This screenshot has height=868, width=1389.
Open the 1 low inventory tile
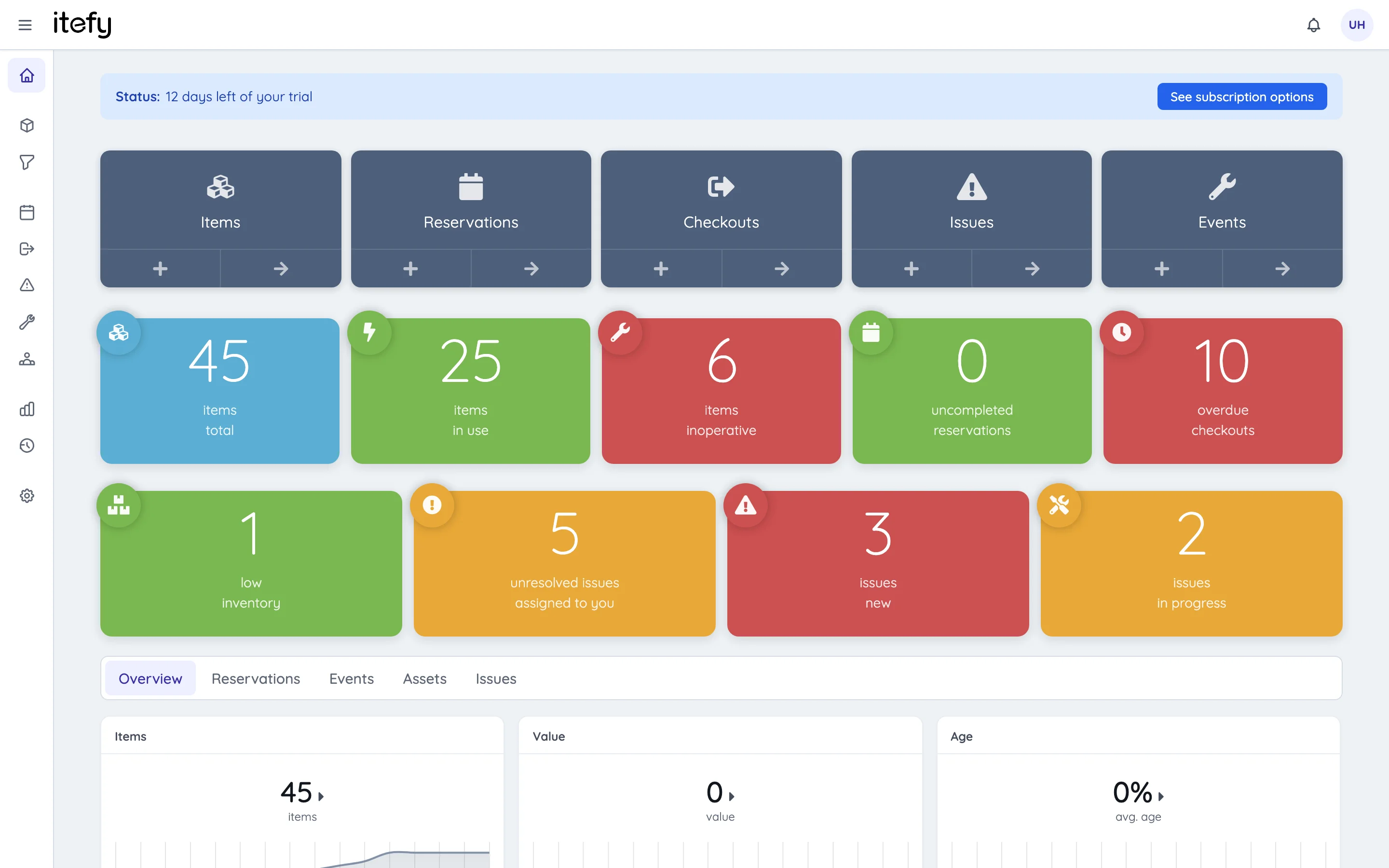(x=251, y=563)
